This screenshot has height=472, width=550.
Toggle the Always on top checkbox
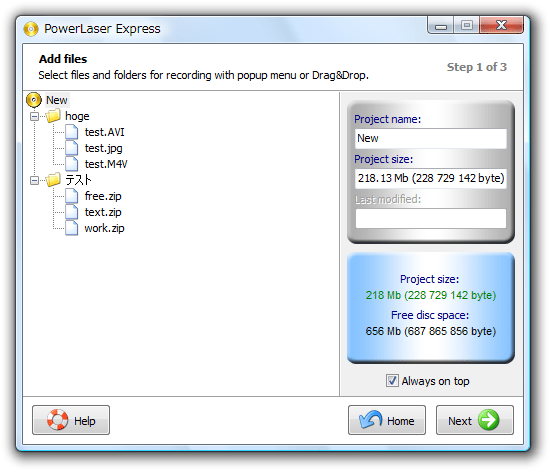[x=392, y=380]
